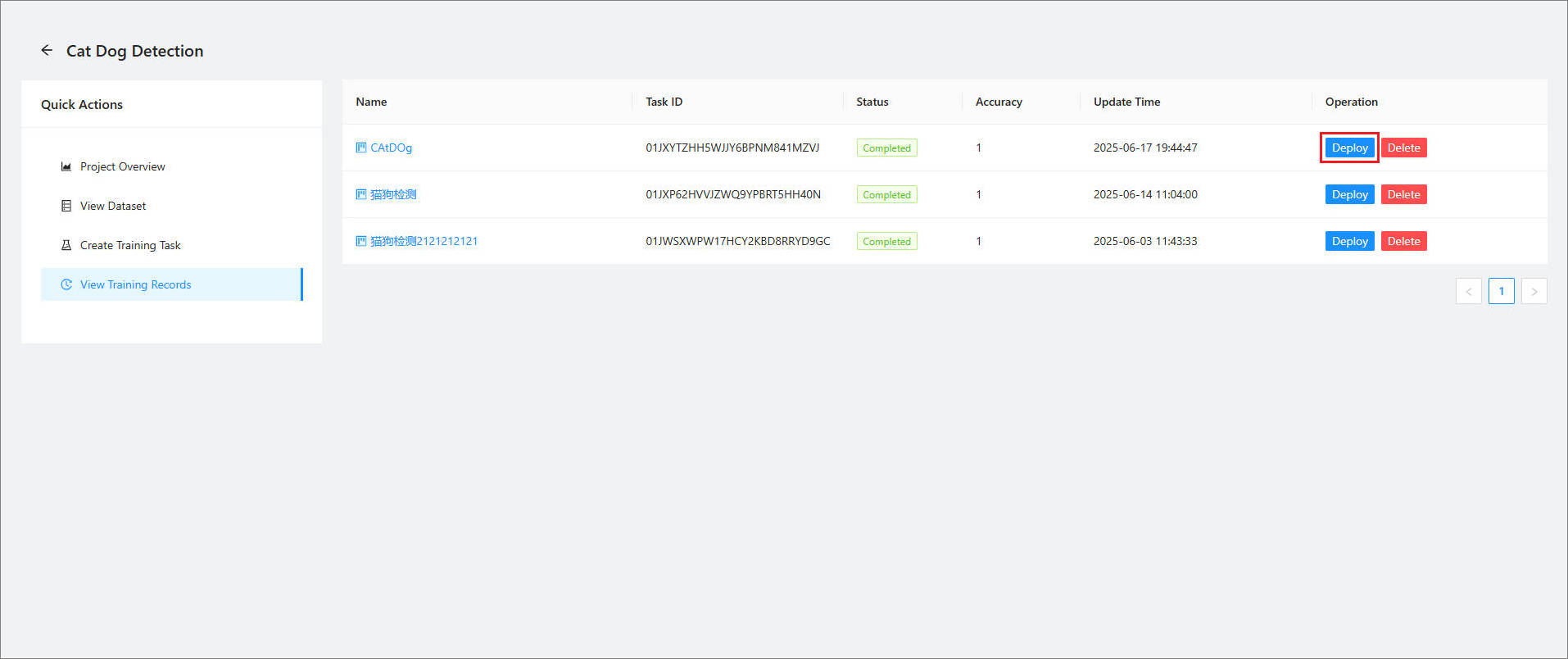Select page 1 in pagination

point(1502,291)
